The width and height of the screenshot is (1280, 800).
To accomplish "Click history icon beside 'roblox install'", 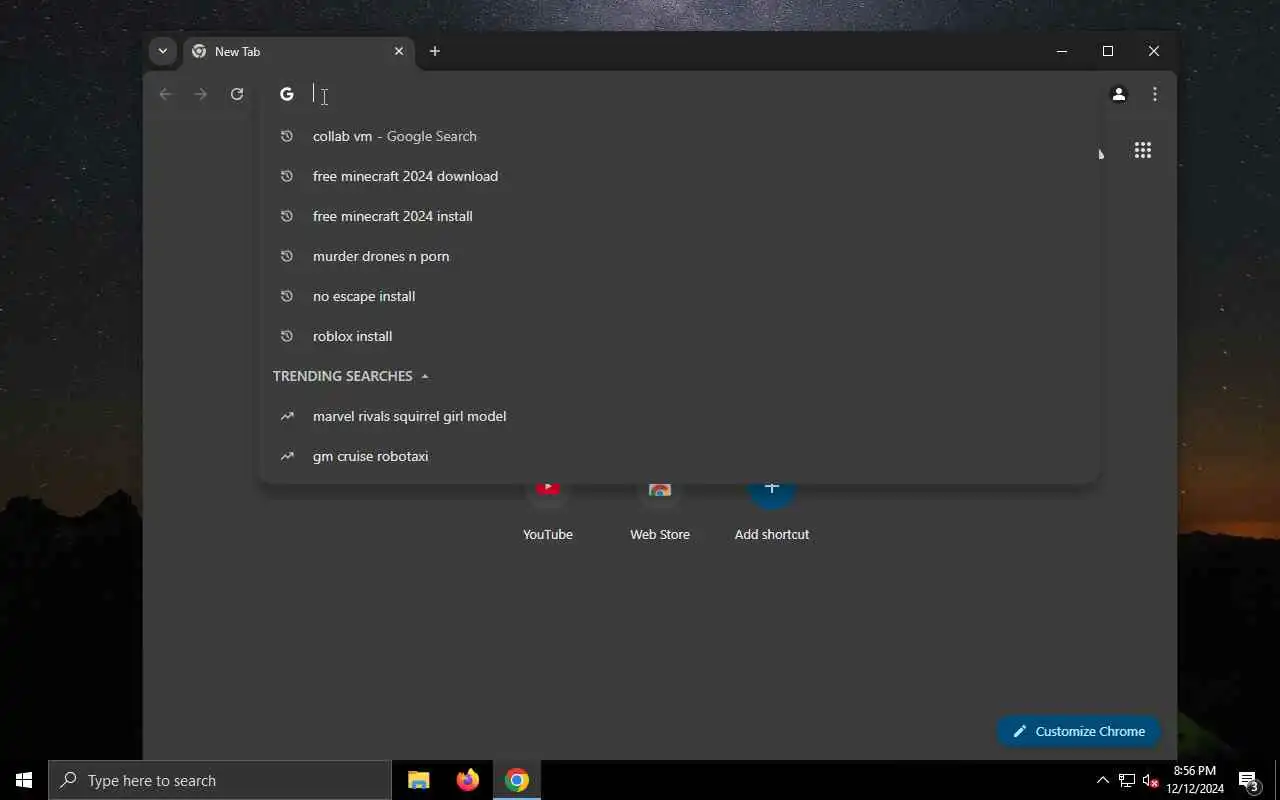I will [287, 336].
